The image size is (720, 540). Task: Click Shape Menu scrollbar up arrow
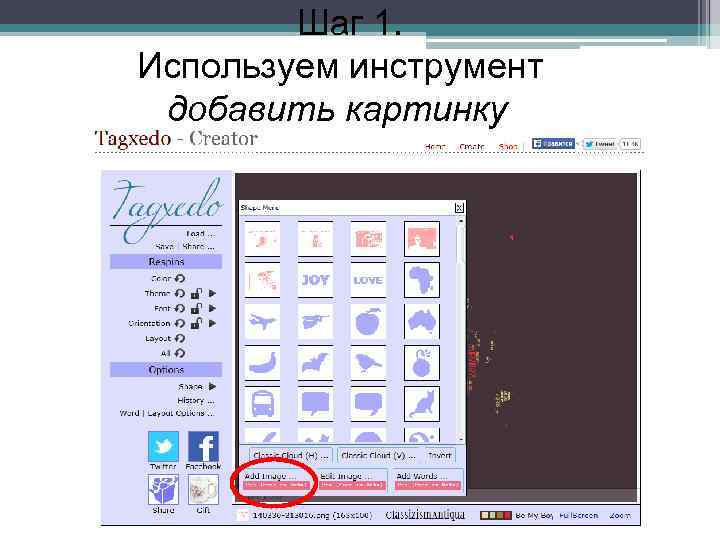click(x=461, y=221)
